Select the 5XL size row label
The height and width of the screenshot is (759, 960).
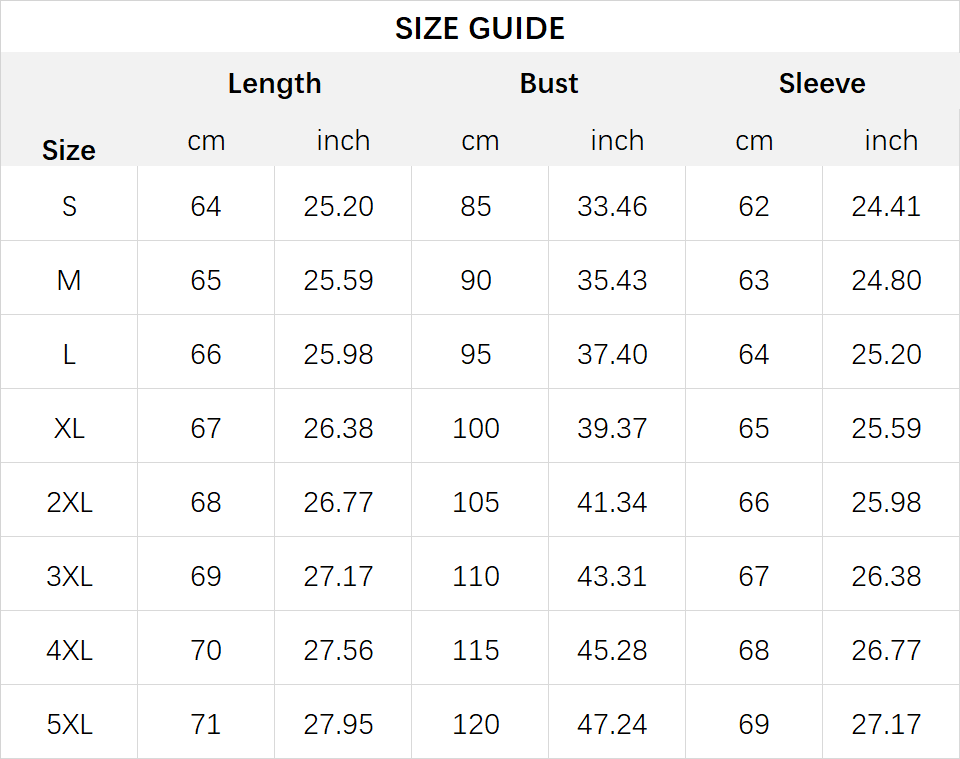[69, 725]
